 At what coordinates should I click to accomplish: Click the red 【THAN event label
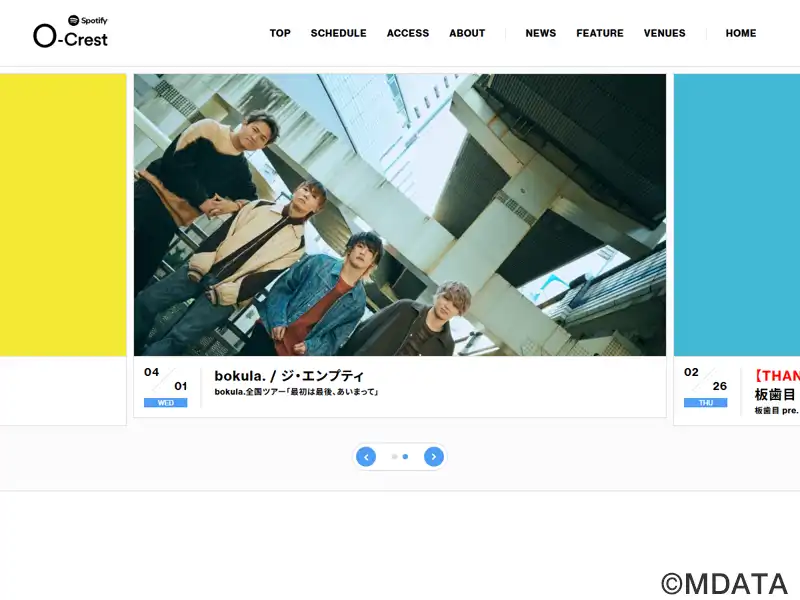point(777,376)
